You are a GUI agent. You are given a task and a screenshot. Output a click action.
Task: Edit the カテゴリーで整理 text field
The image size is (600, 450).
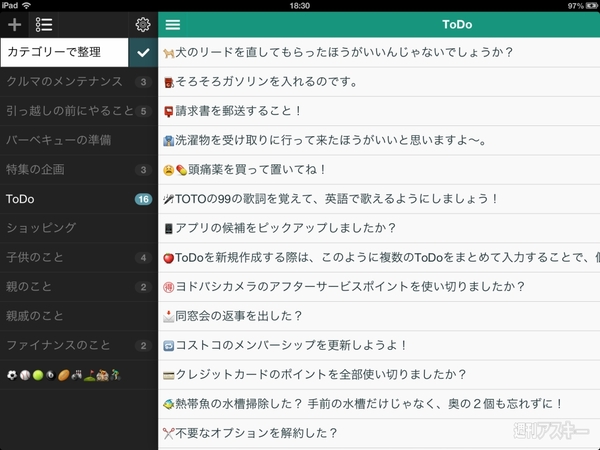pyautogui.click(x=64, y=52)
